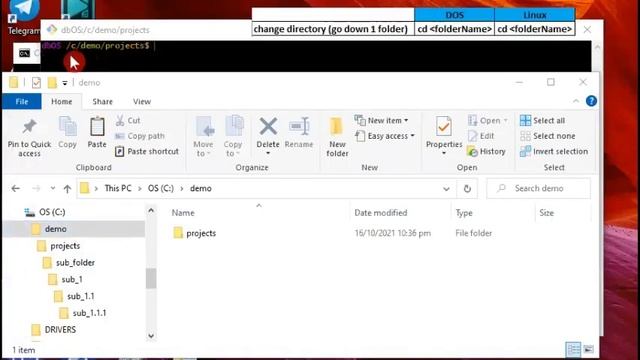Collapse the ribbon with the chevron
The image size is (640, 360).
click(576, 101)
